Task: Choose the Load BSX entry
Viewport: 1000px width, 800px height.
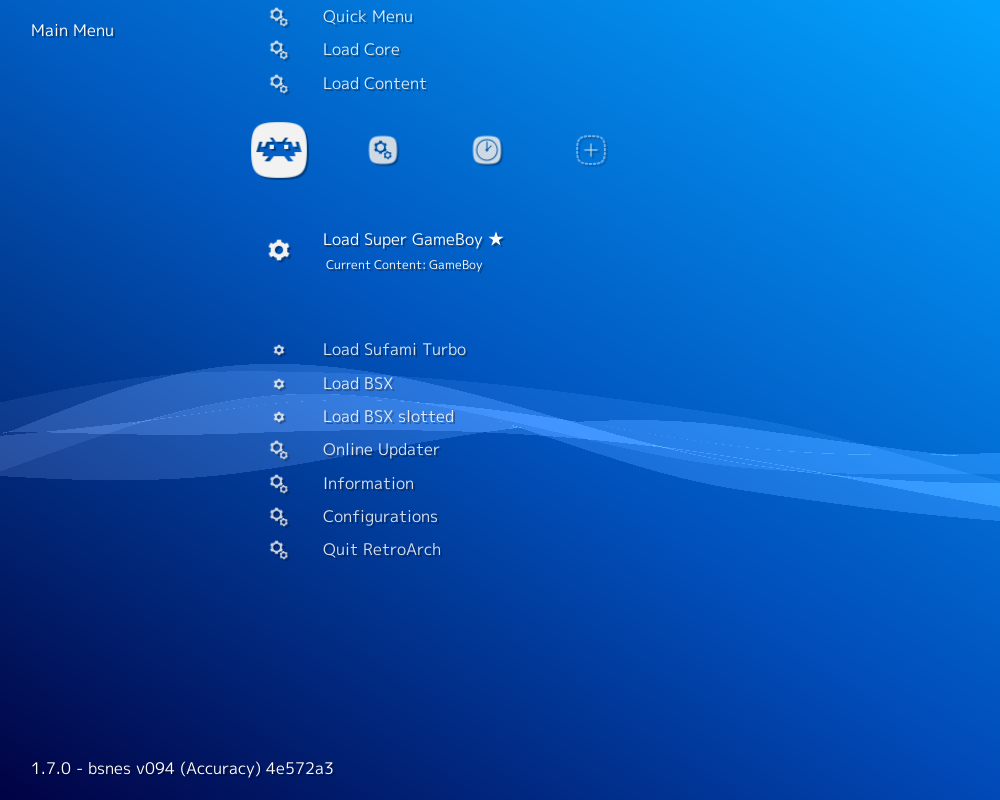Action: pyautogui.click(x=358, y=383)
